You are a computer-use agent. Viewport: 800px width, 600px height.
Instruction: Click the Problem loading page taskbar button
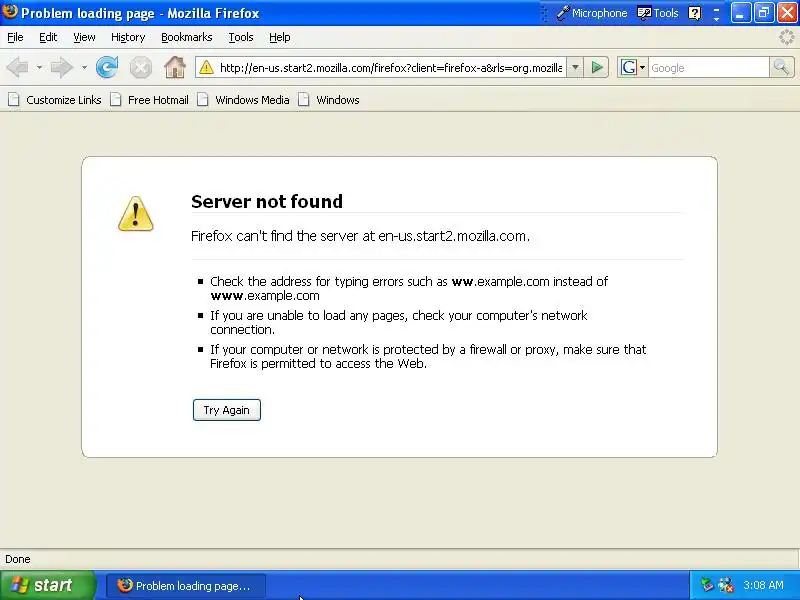pyautogui.click(x=186, y=586)
